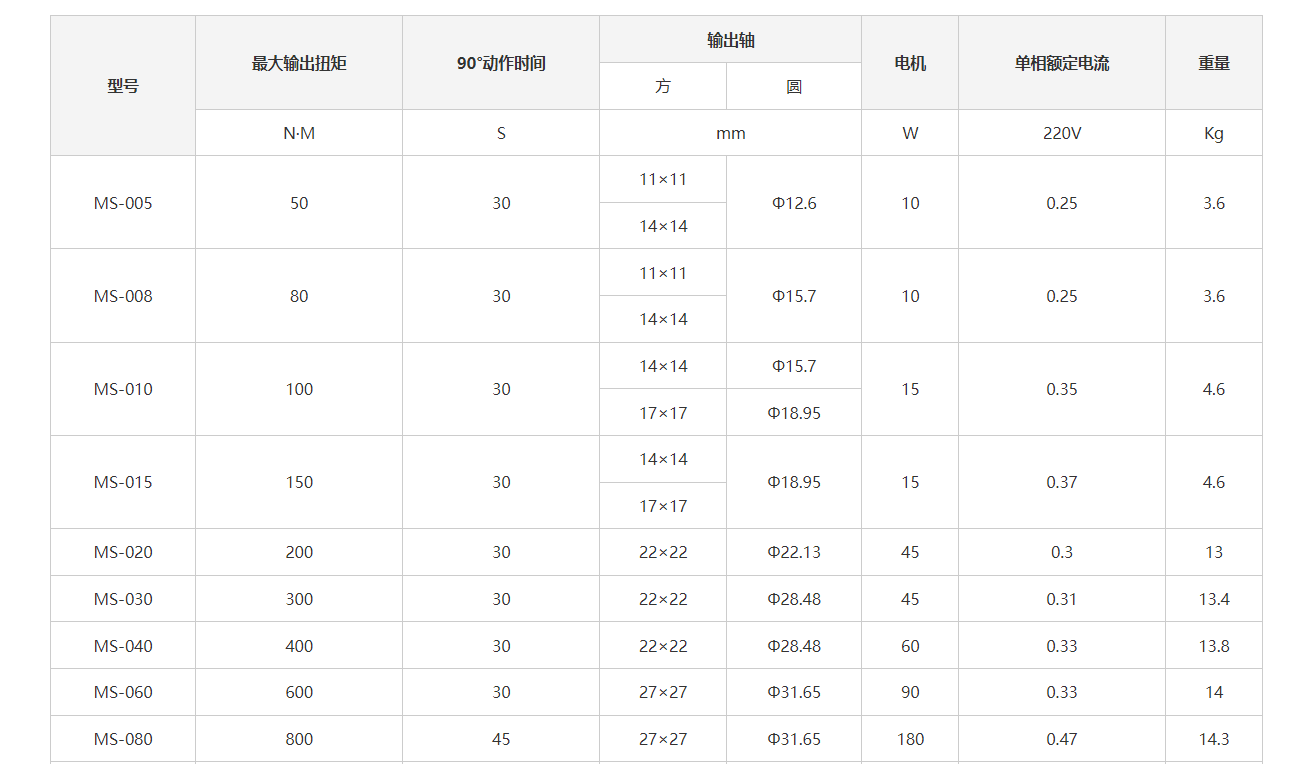The height and width of the screenshot is (764, 1305).
Task: Click the MS-080 model cell
Action: [123, 739]
